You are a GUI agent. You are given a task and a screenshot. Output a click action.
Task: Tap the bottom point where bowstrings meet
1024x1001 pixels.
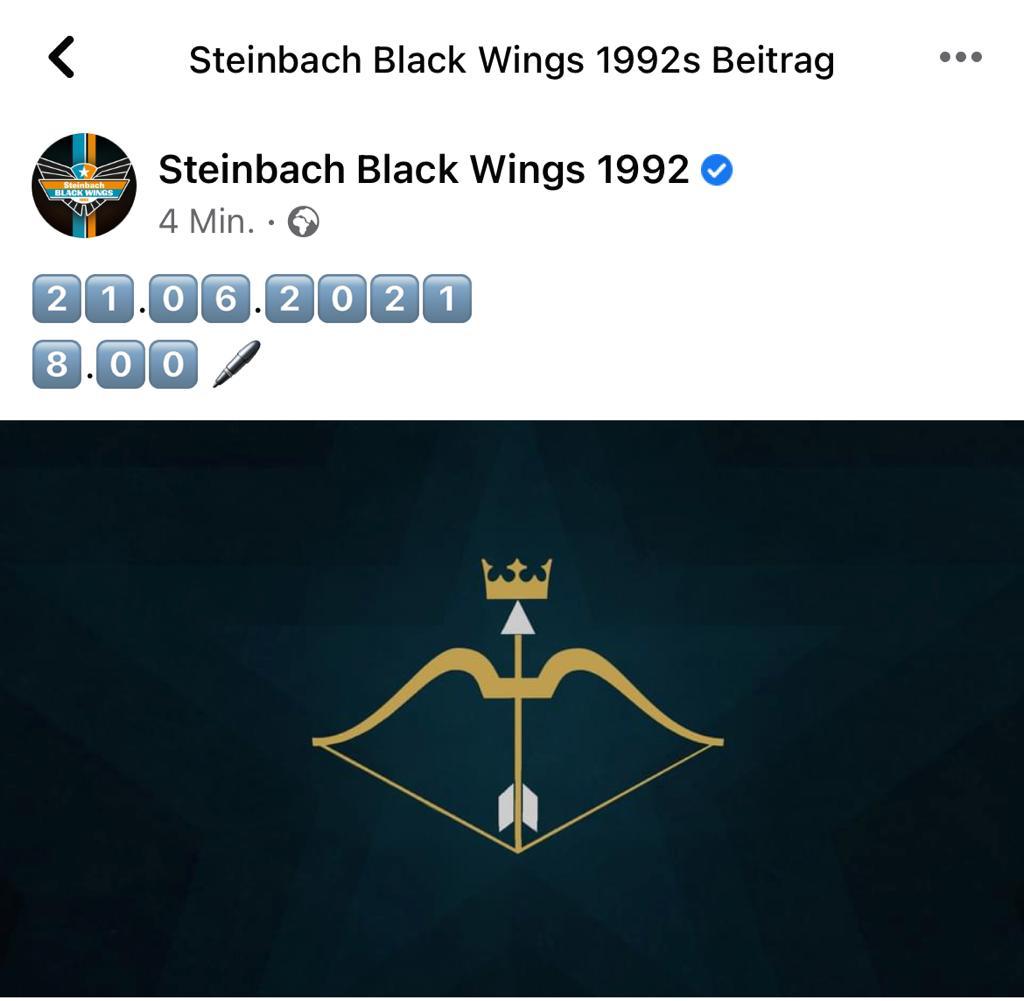pyautogui.click(x=518, y=849)
